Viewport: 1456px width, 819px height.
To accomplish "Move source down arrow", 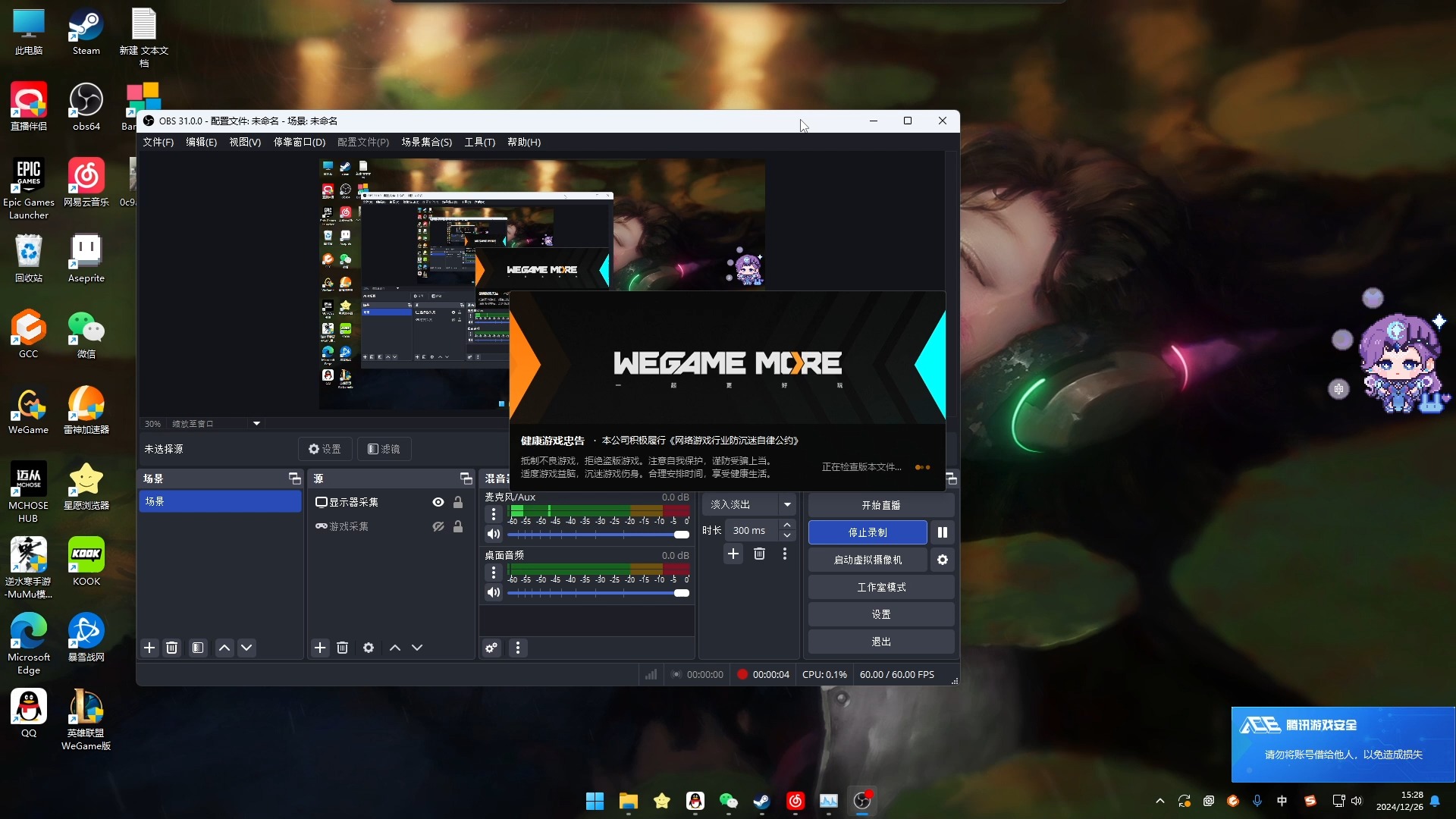I will click(417, 648).
